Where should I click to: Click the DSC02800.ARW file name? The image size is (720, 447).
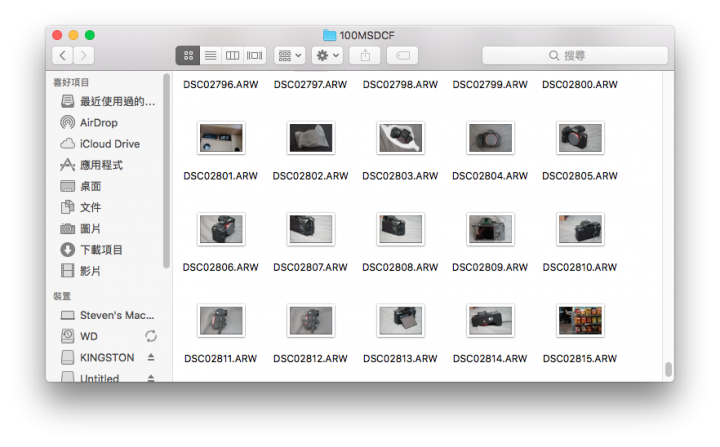click(580, 85)
